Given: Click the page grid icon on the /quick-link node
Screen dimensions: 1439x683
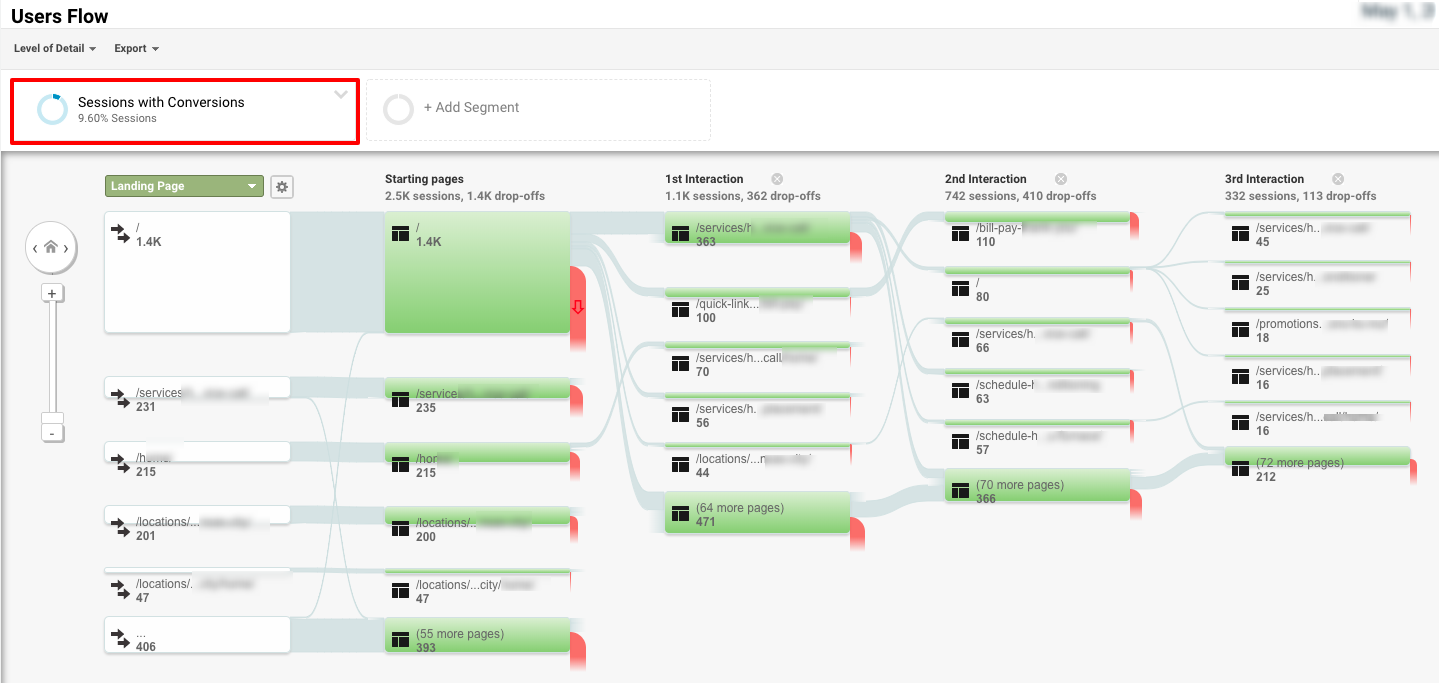Looking at the screenshot, I should point(678,309).
